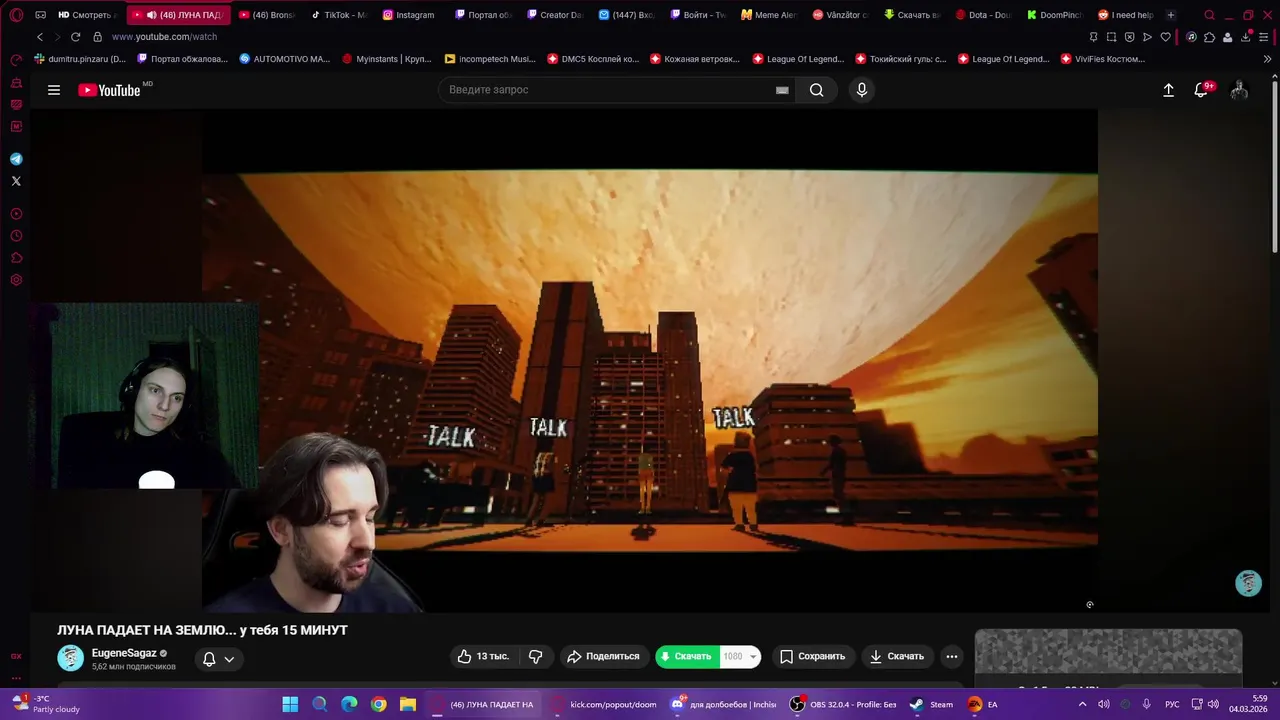The image size is (1280, 720).
Task: Click the YouTube search magnifier button
Action: [x=817, y=90]
